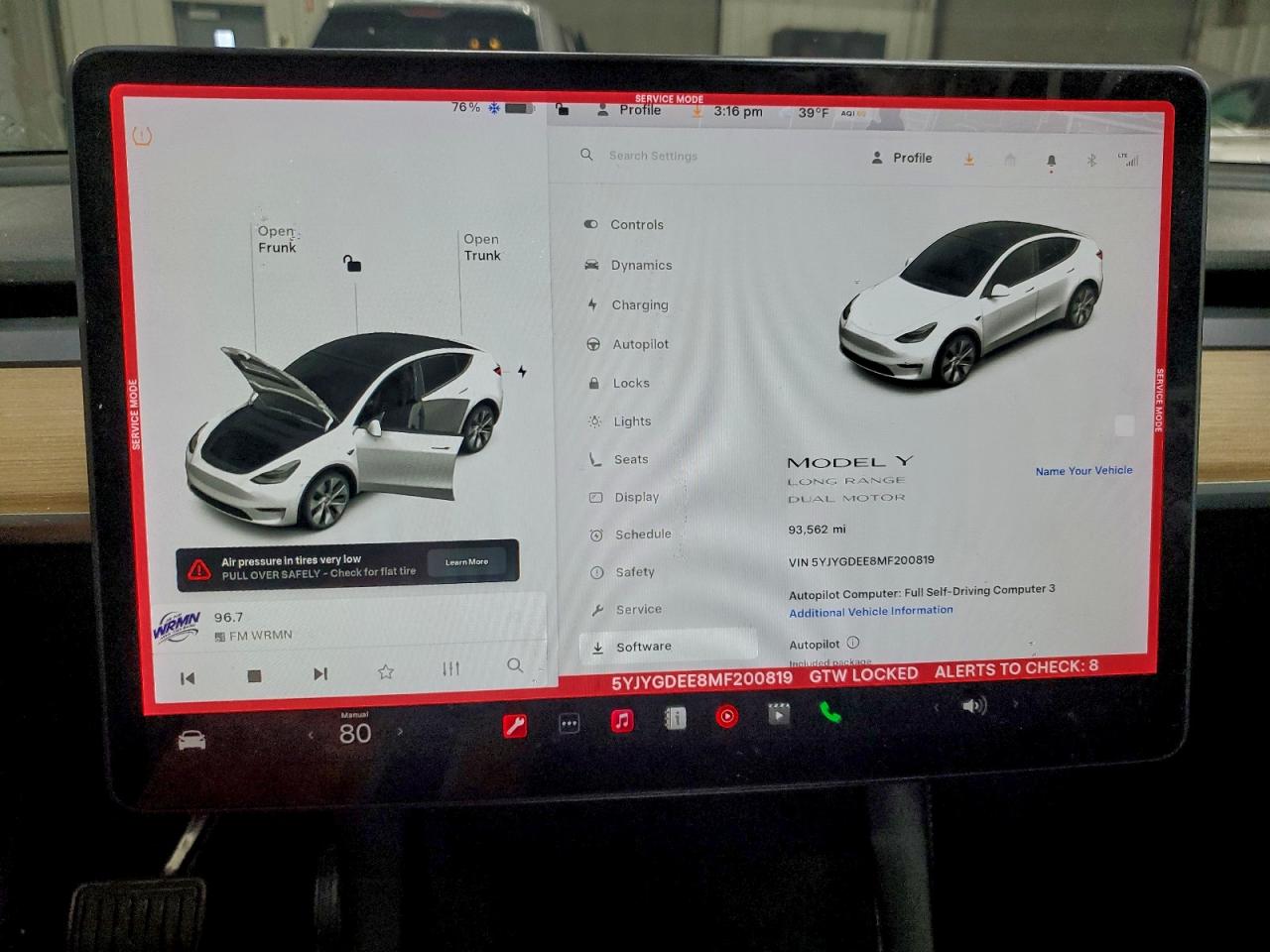This screenshot has width=1270, height=952.
Task: Tap Learn More on the tire pressure alert
Action: [467, 561]
